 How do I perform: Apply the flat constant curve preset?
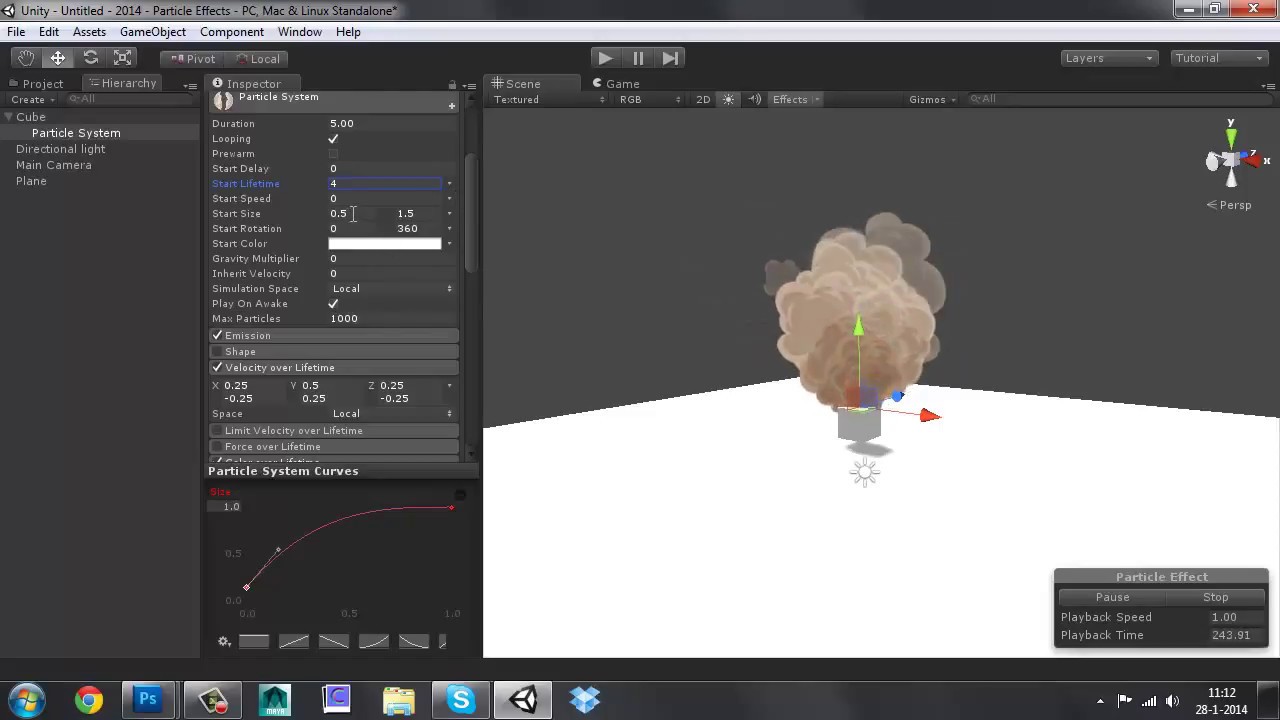tap(254, 642)
